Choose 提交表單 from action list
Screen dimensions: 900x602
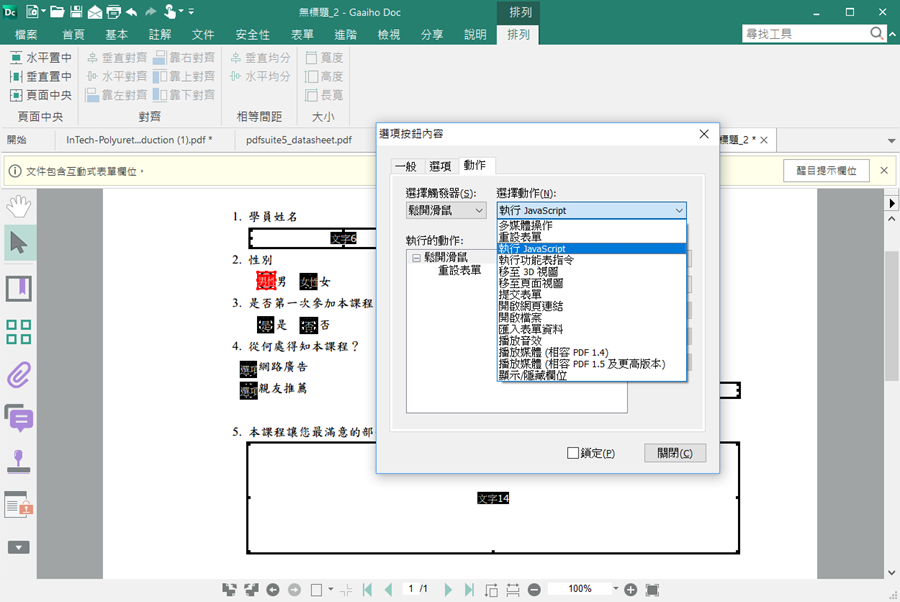point(522,294)
